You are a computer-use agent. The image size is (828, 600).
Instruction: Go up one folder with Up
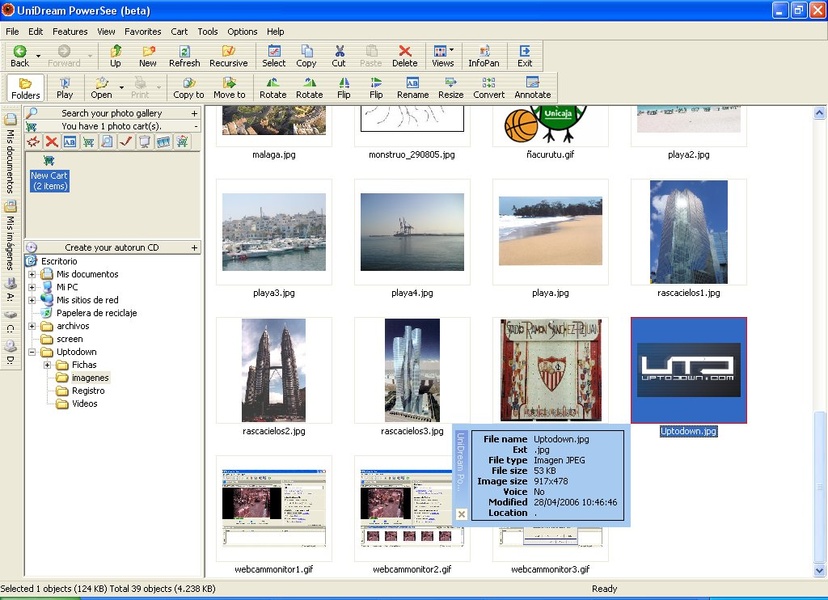(x=115, y=55)
